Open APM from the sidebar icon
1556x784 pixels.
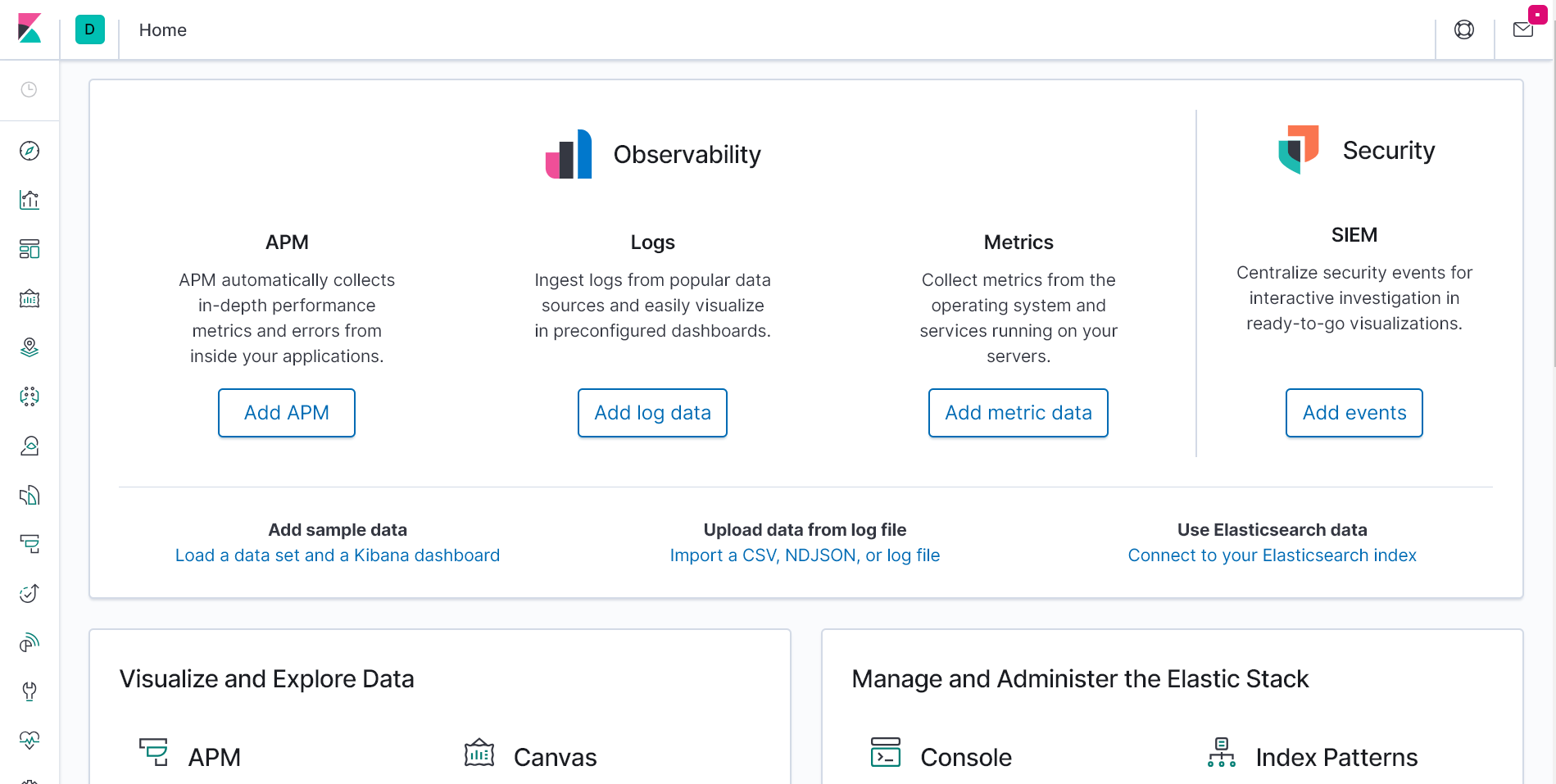point(29,544)
